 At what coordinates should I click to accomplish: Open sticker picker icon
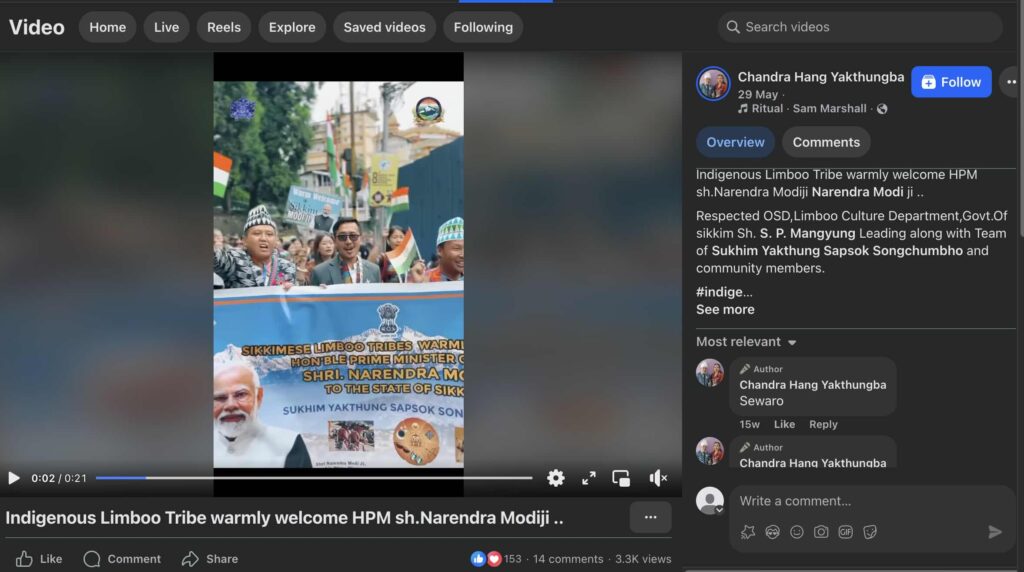[x=870, y=532]
